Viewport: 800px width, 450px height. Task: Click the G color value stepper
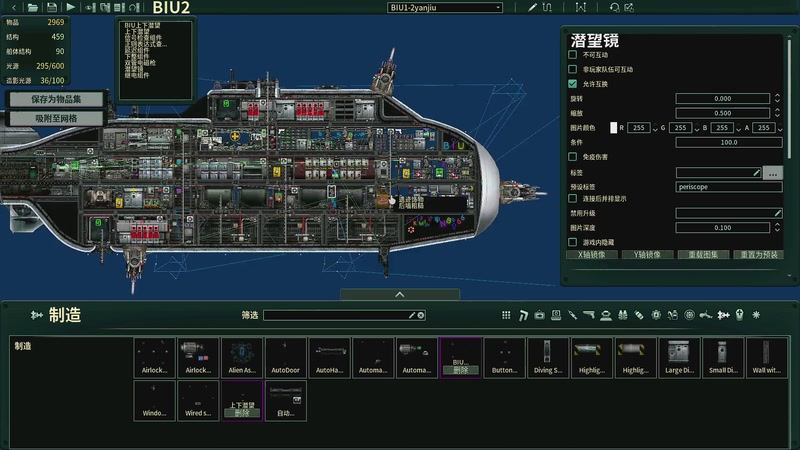point(697,128)
